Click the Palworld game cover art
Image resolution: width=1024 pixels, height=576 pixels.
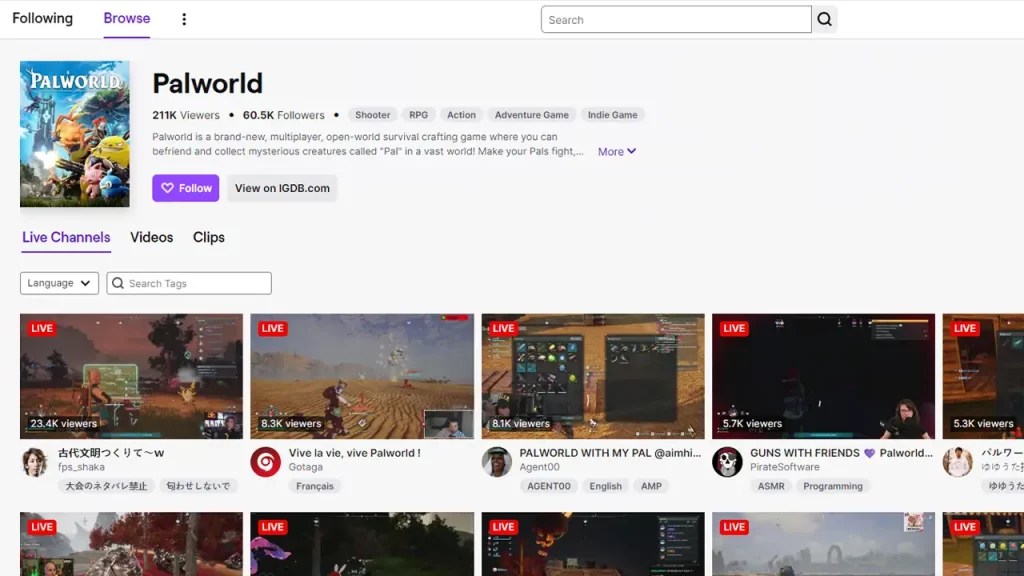(74, 134)
